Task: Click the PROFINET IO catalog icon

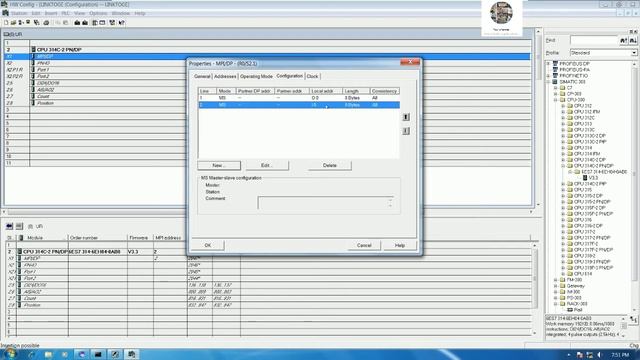Action: tap(555, 76)
